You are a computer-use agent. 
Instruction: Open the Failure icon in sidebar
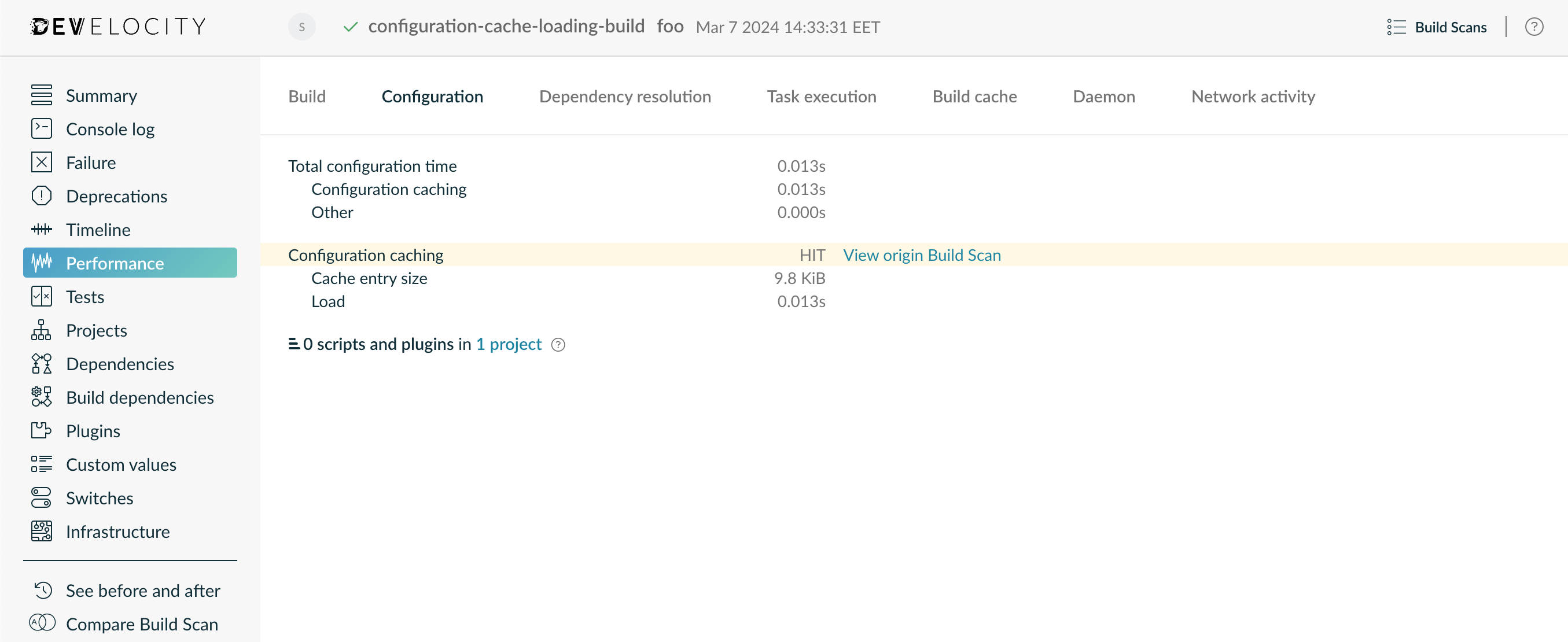tap(42, 163)
